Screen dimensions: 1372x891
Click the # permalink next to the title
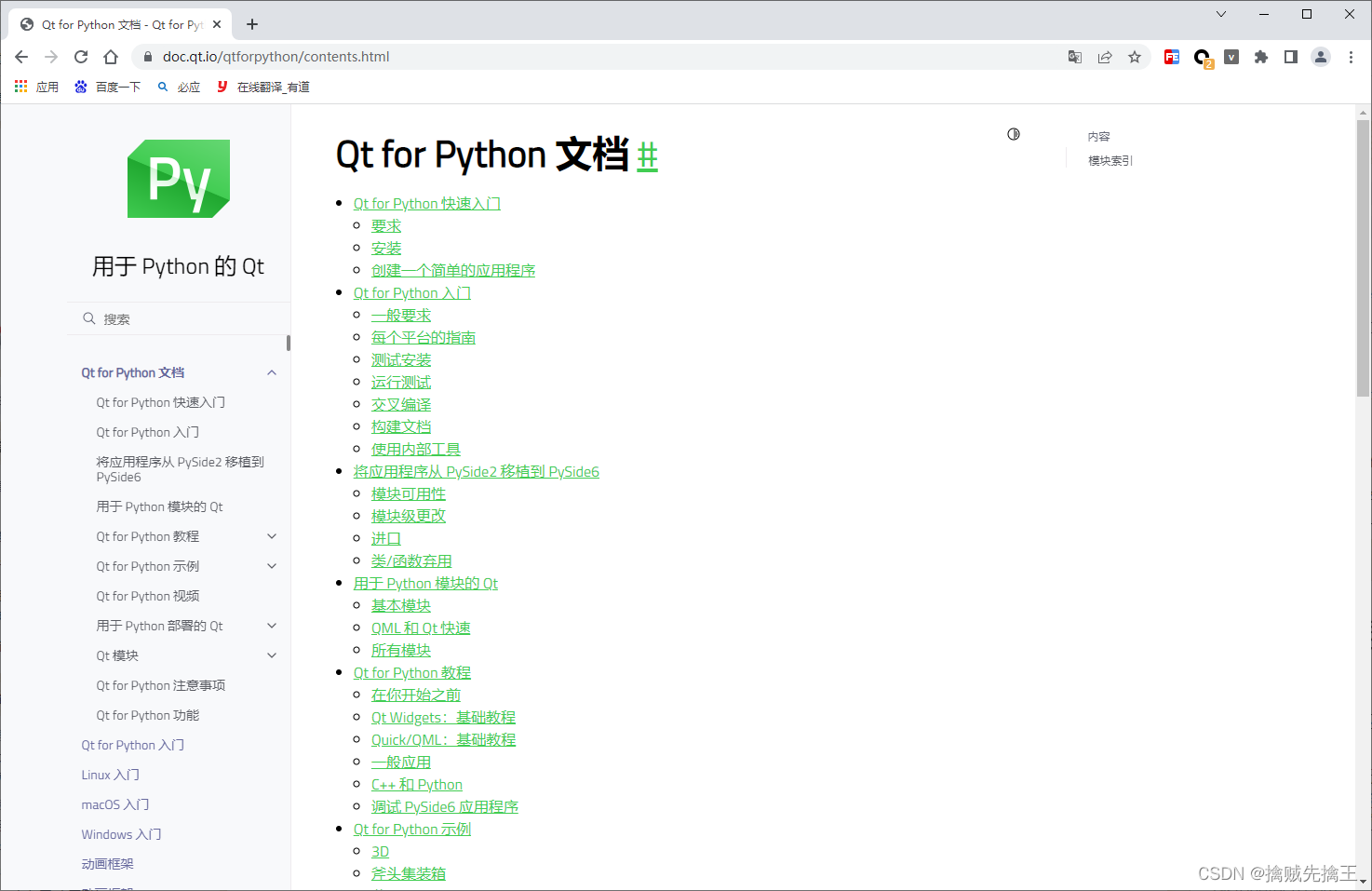point(648,155)
